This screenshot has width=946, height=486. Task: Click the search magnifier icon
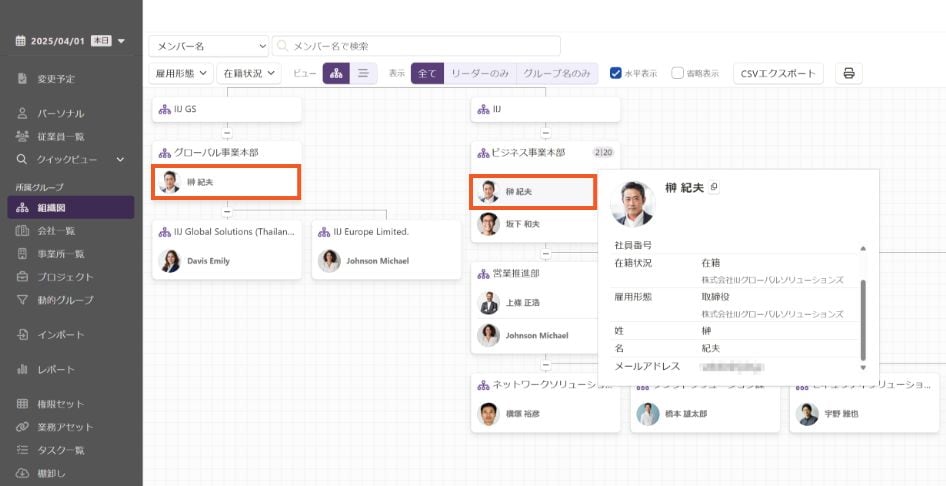point(283,46)
